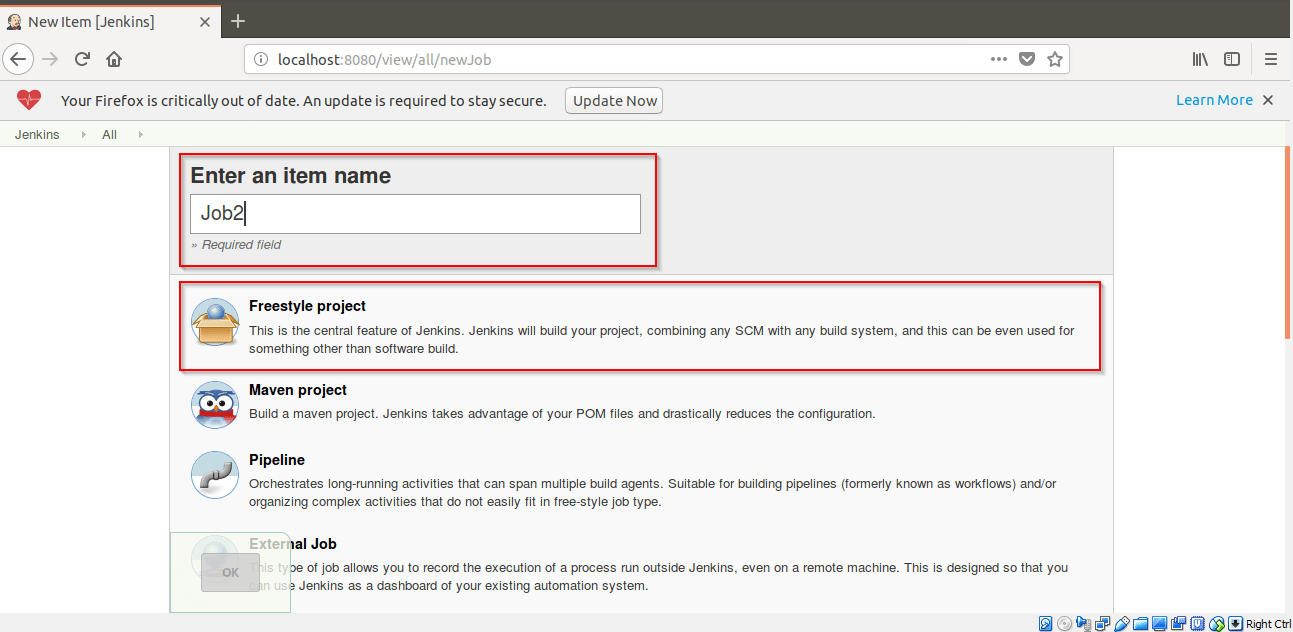
Task: Click the Firefox out-of-date warning text
Action: (x=304, y=100)
